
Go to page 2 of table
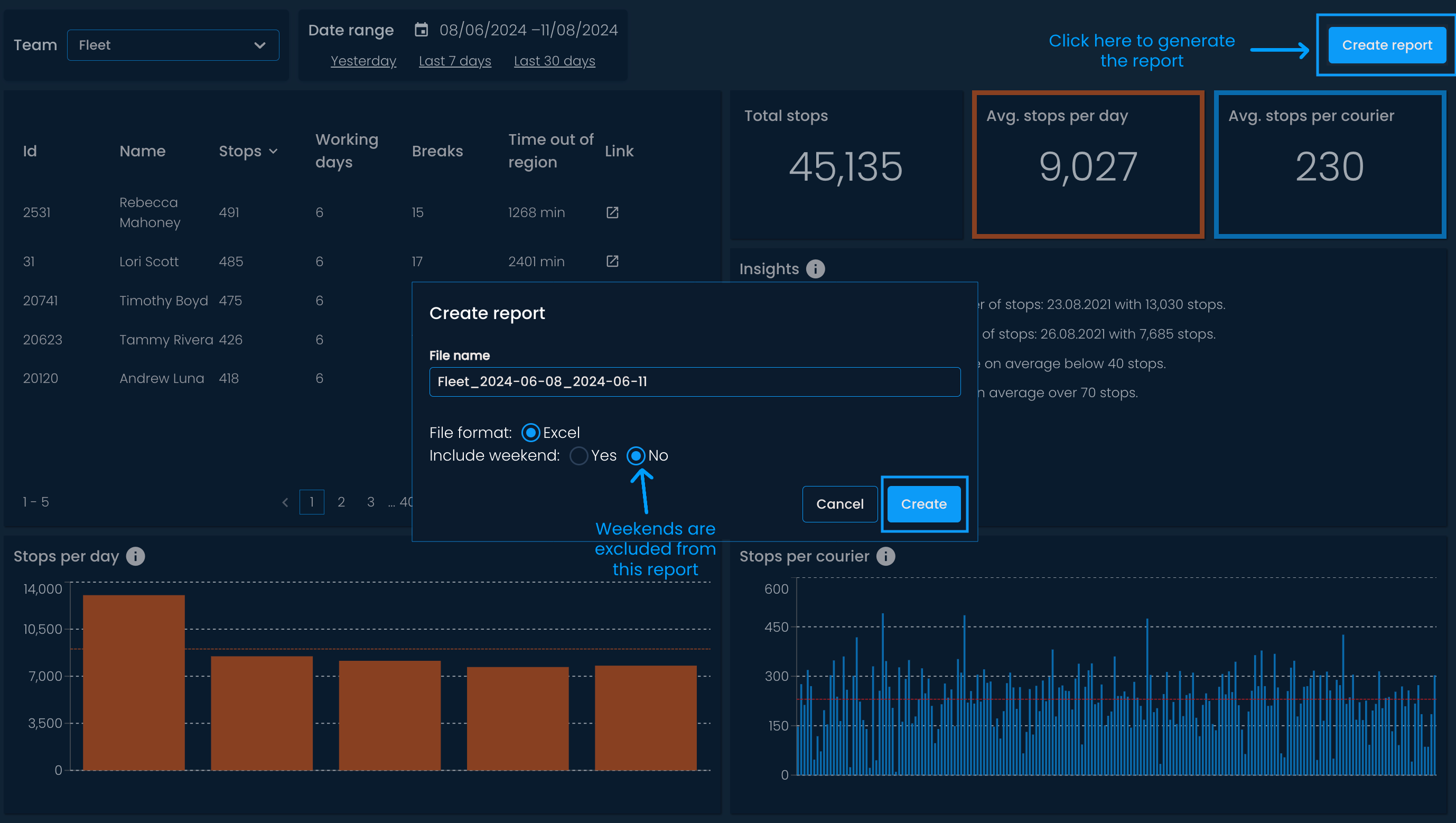pos(341,502)
